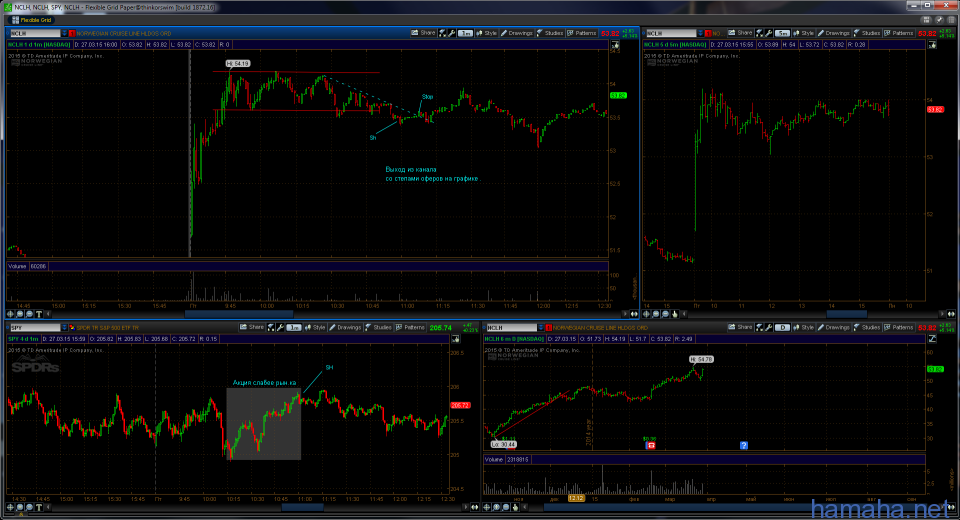This screenshot has height=520, width=960.
Task: Expand symbol dropdown arrow next to SPY
Action: [64, 328]
